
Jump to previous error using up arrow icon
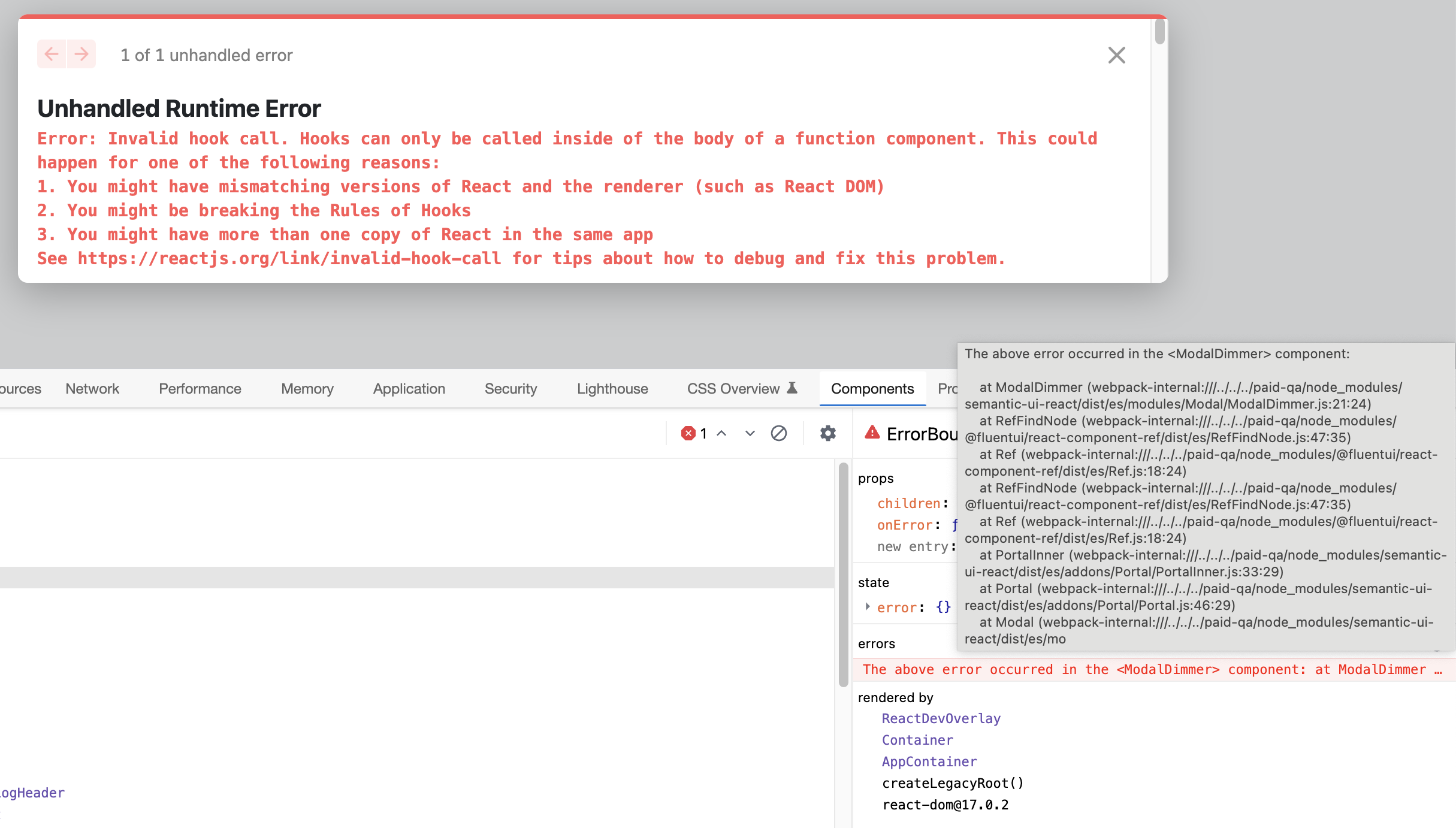point(721,433)
